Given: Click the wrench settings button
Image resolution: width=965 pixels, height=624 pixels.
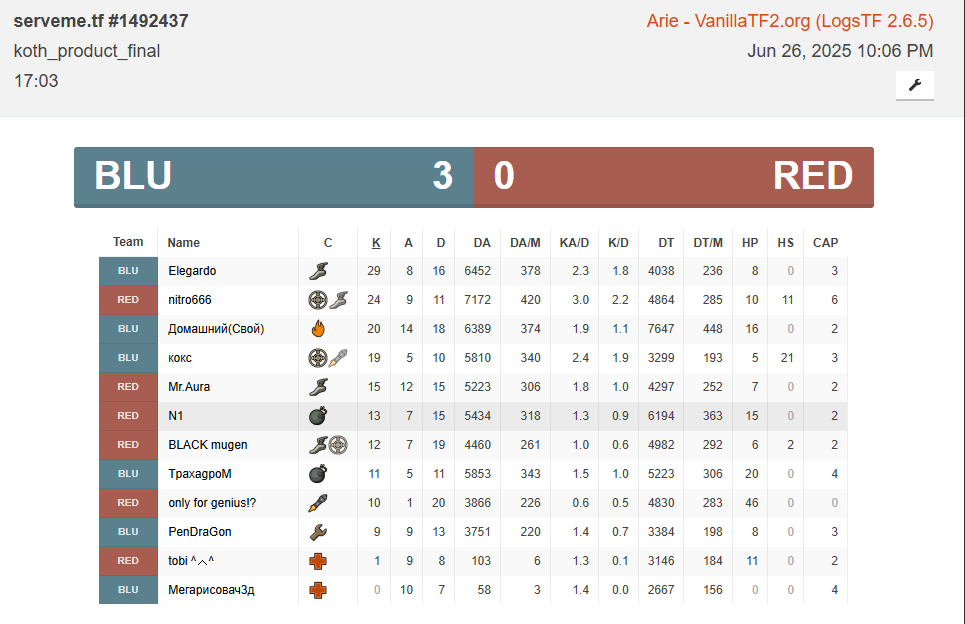Looking at the screenshot, I should point(914,86).
